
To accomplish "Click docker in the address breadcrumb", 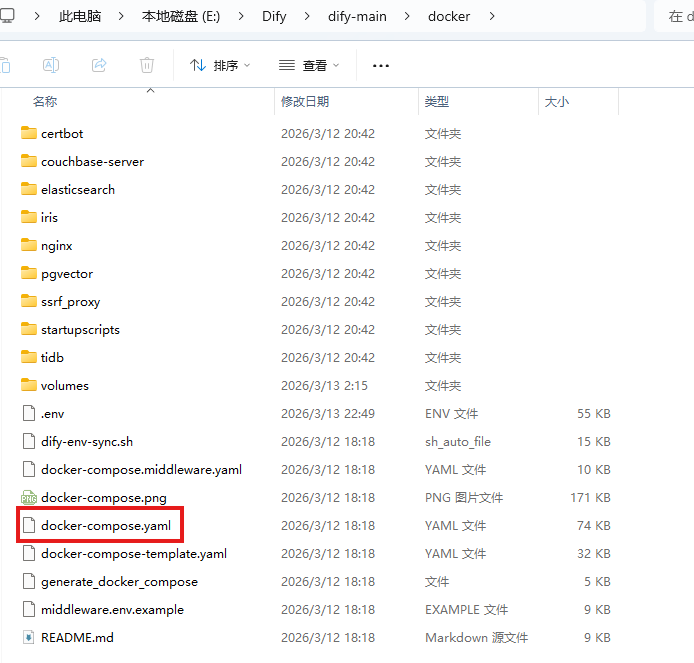I will point(449,16).
